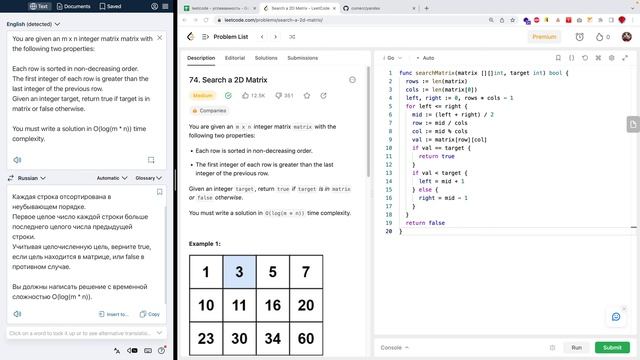The width and height of the screenshot is (640, 360).
Task: Open the feedback chat bubble icon
Action: pos(616,317)
